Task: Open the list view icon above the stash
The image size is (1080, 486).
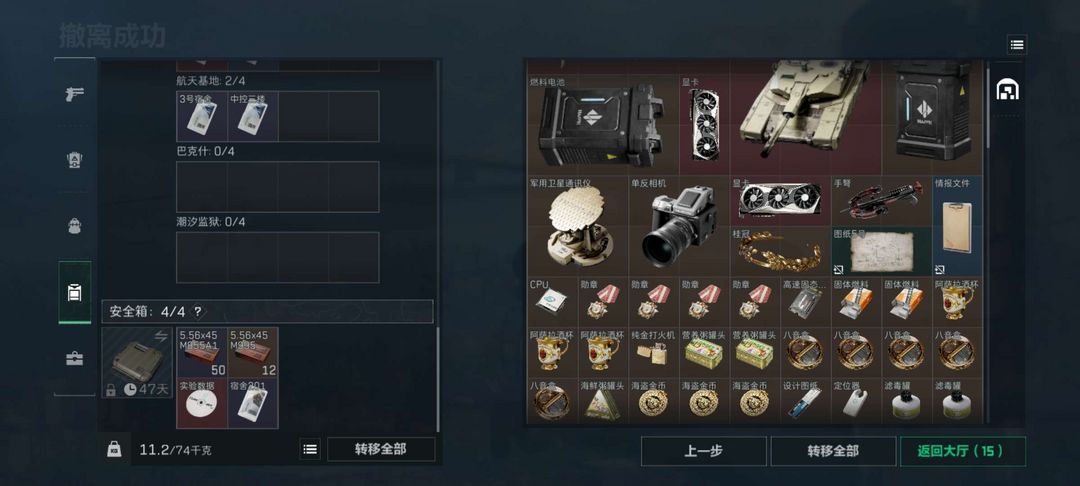Action: (1017, 45)
